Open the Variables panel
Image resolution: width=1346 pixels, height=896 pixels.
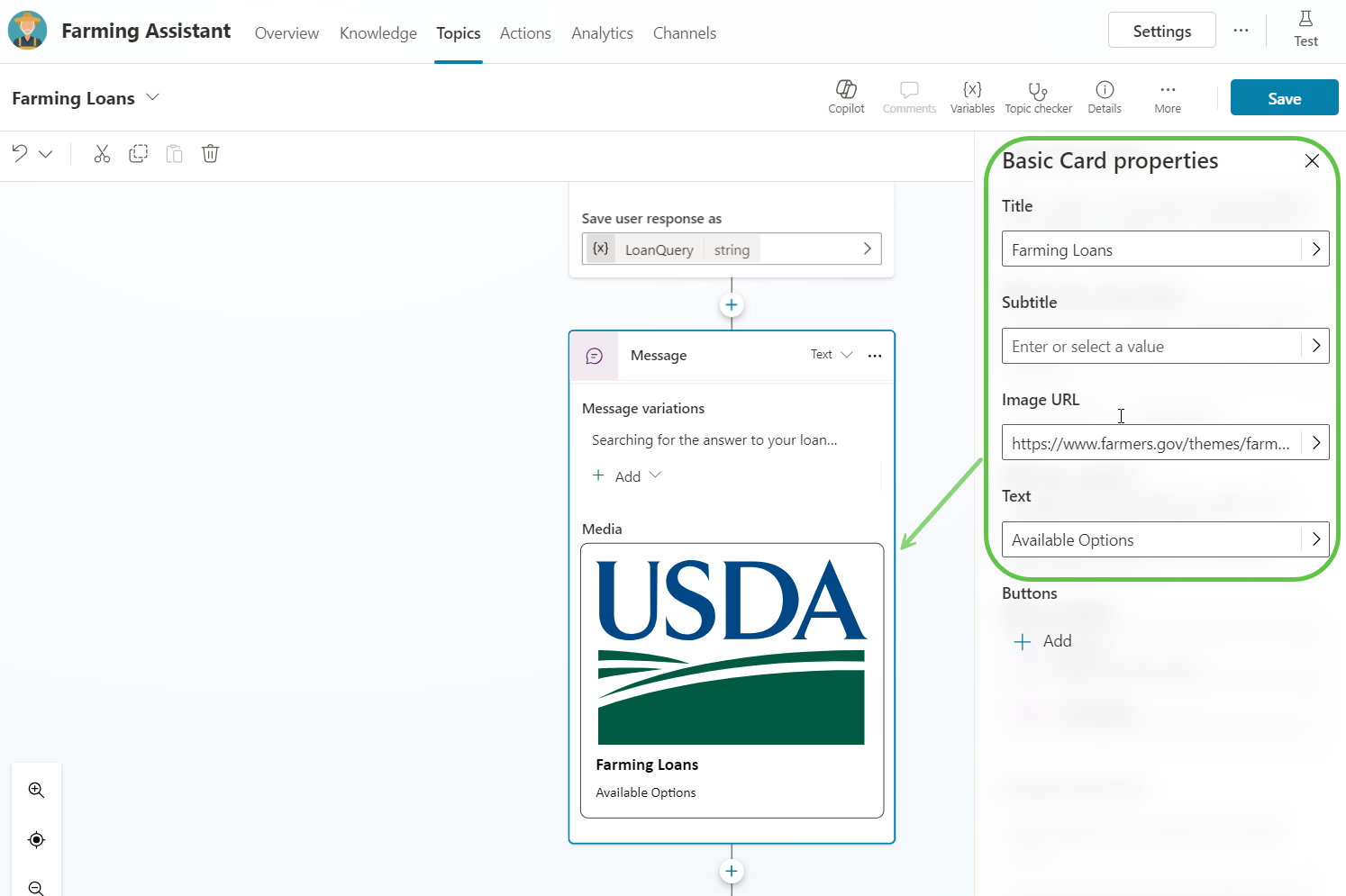(972, 96)
